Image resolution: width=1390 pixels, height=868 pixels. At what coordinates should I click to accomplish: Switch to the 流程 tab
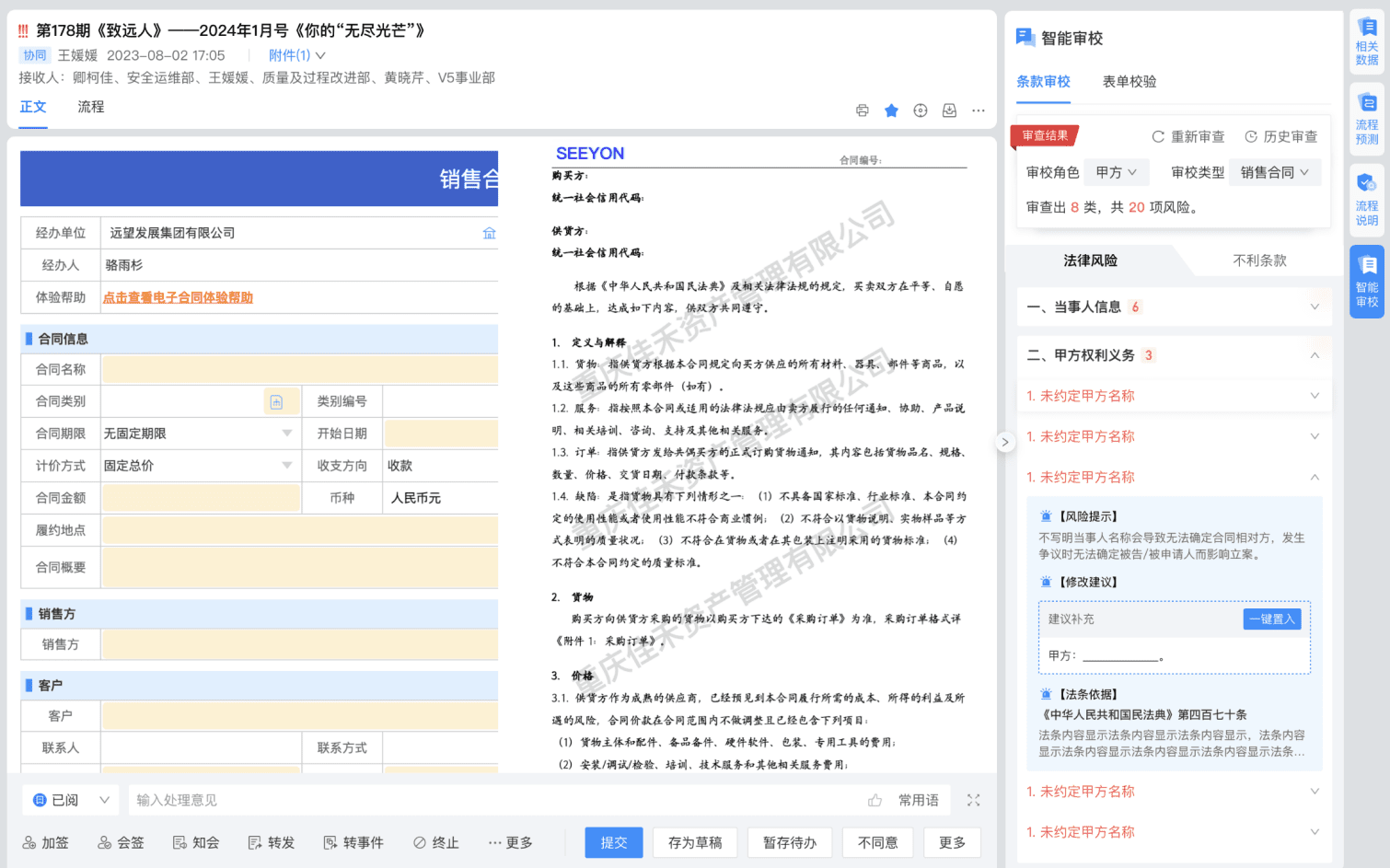[91, 107]
